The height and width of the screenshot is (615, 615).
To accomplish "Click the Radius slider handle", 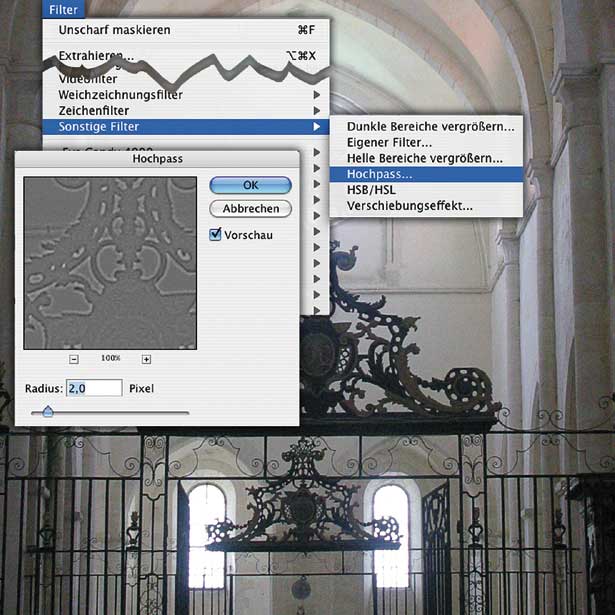I will click(48, 411).
